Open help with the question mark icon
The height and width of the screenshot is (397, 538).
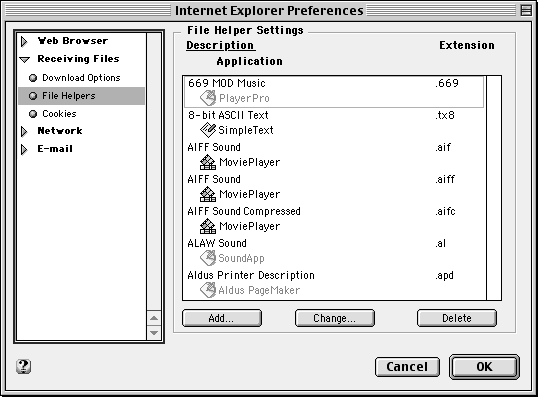pyautogui.click(x=23, y=366)
